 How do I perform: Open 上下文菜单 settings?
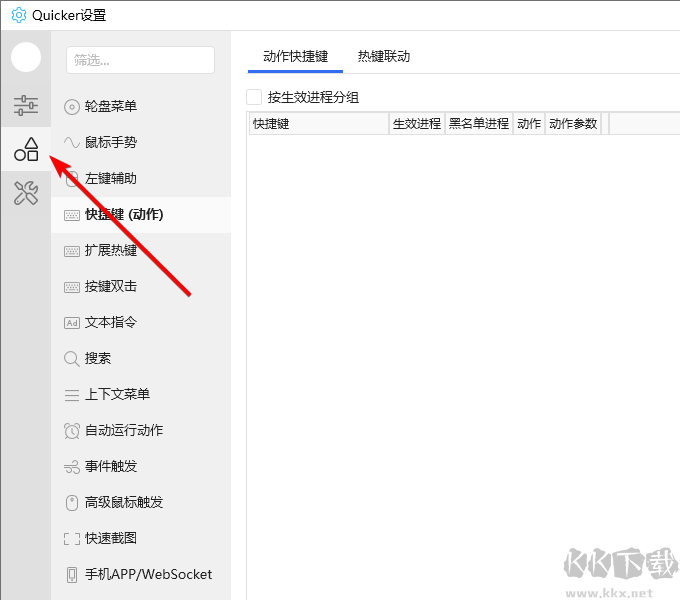tap(141, 395)
